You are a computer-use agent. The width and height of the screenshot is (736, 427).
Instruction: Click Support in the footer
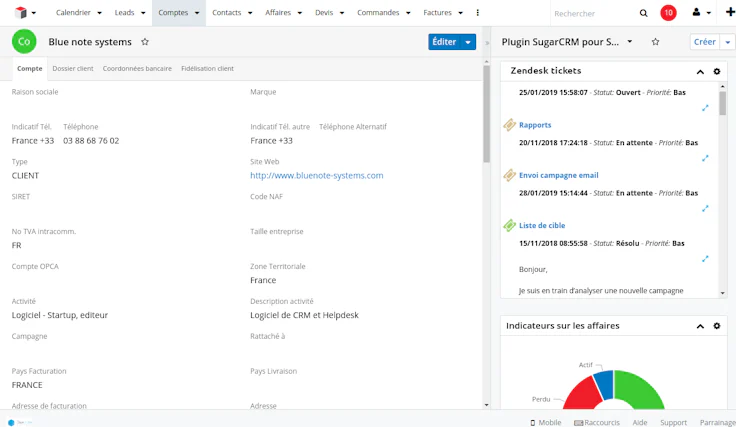[673, 423]
